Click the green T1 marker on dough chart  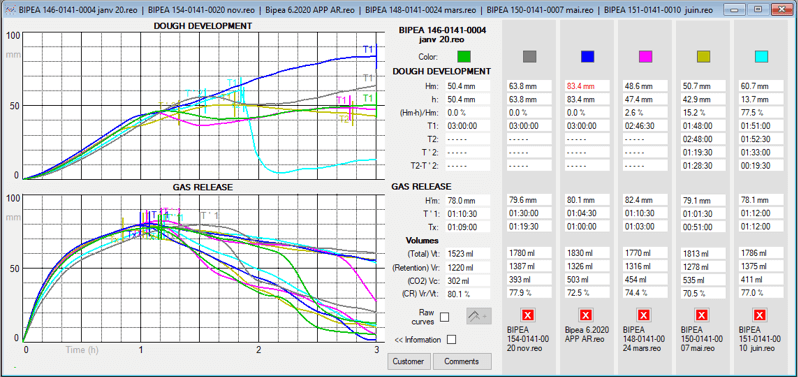click(369, 98)
